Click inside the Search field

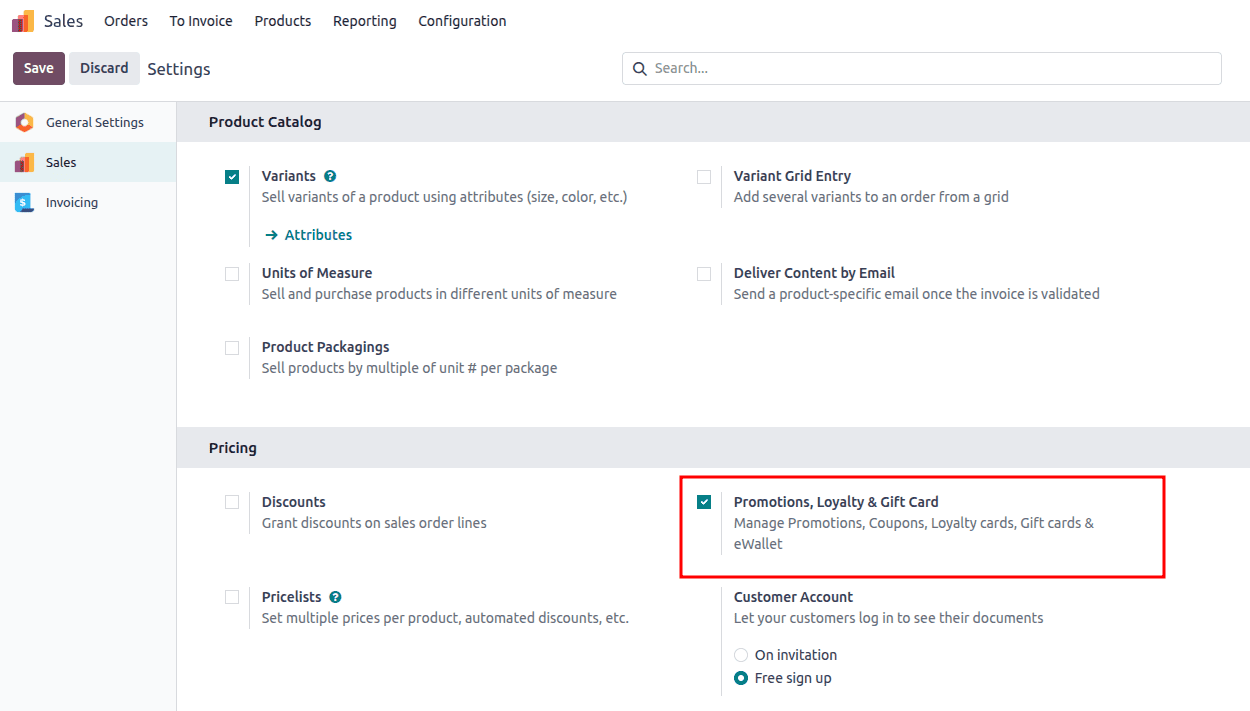coord(800,68)
